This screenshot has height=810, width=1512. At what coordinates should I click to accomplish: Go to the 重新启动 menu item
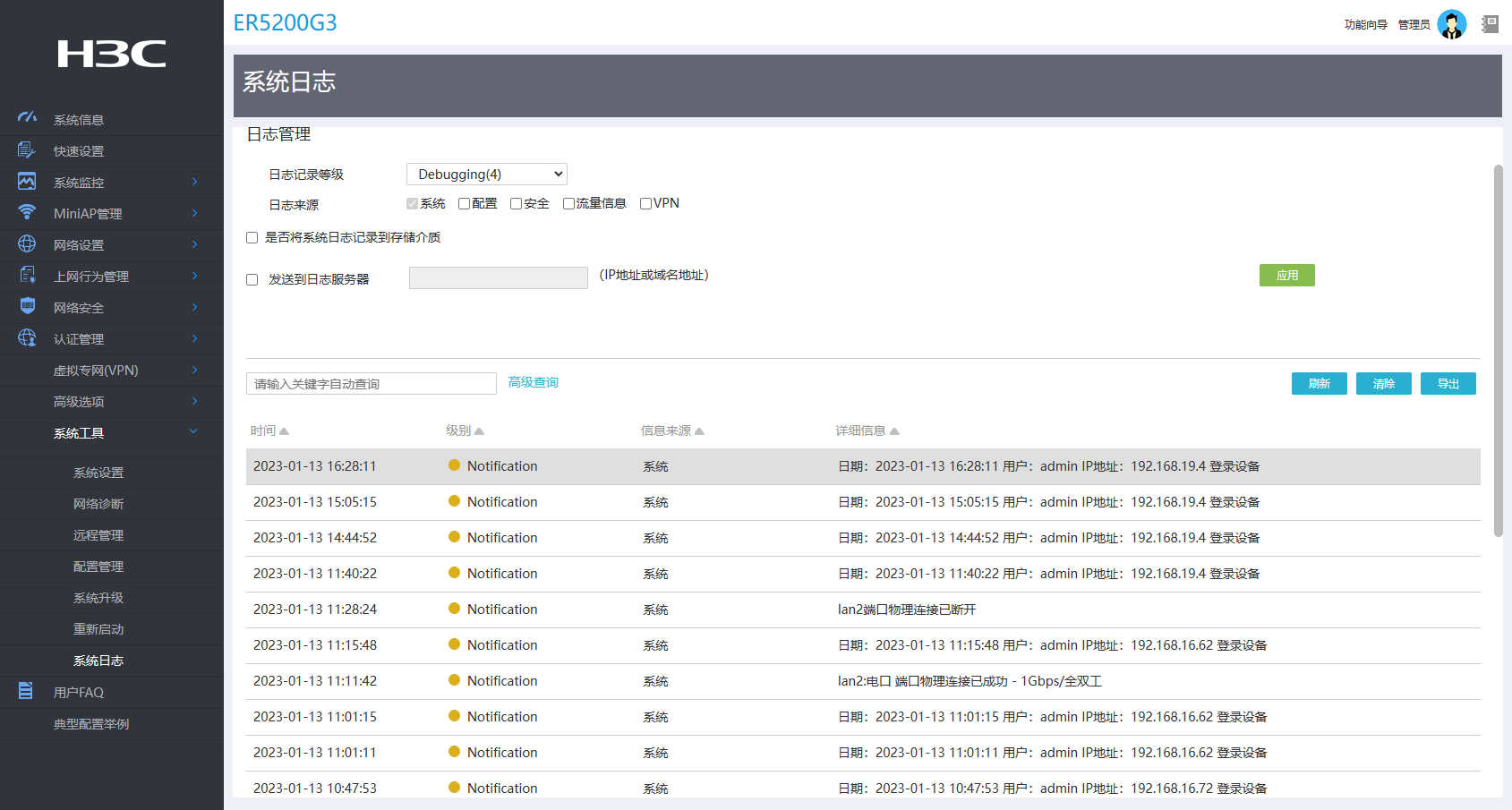tap(98, 629)
